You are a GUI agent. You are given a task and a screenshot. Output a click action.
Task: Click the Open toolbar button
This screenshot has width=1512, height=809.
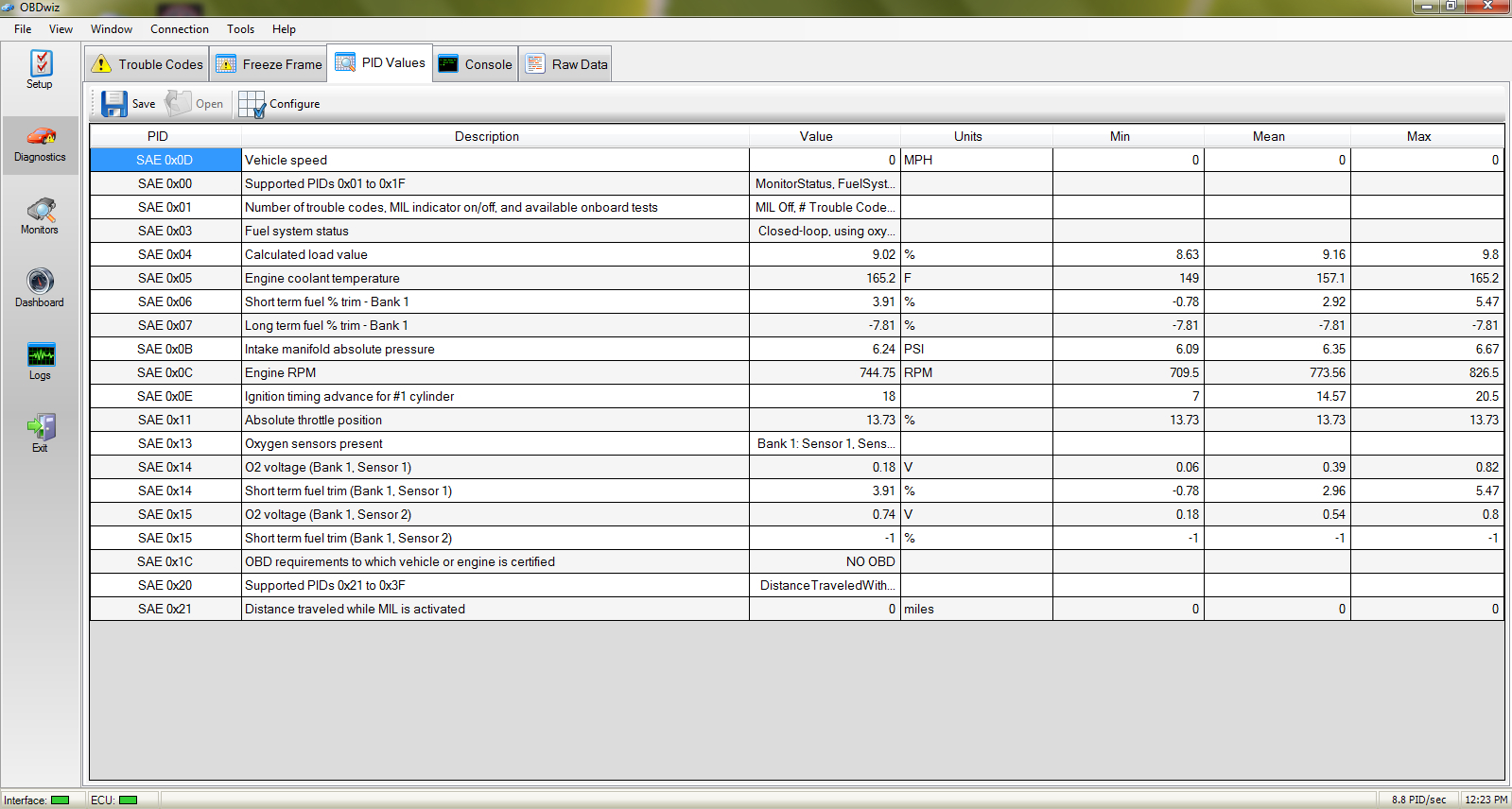click(195, 104)
